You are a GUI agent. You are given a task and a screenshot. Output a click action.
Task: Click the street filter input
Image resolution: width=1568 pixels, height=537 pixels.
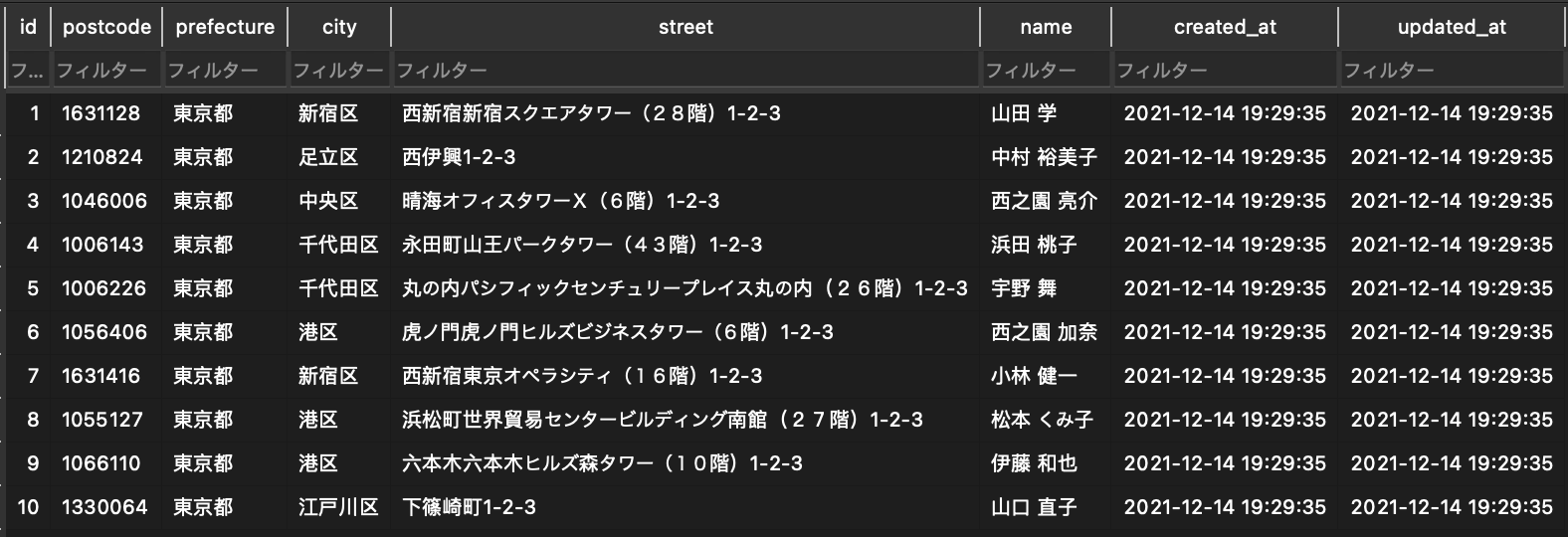686,71
